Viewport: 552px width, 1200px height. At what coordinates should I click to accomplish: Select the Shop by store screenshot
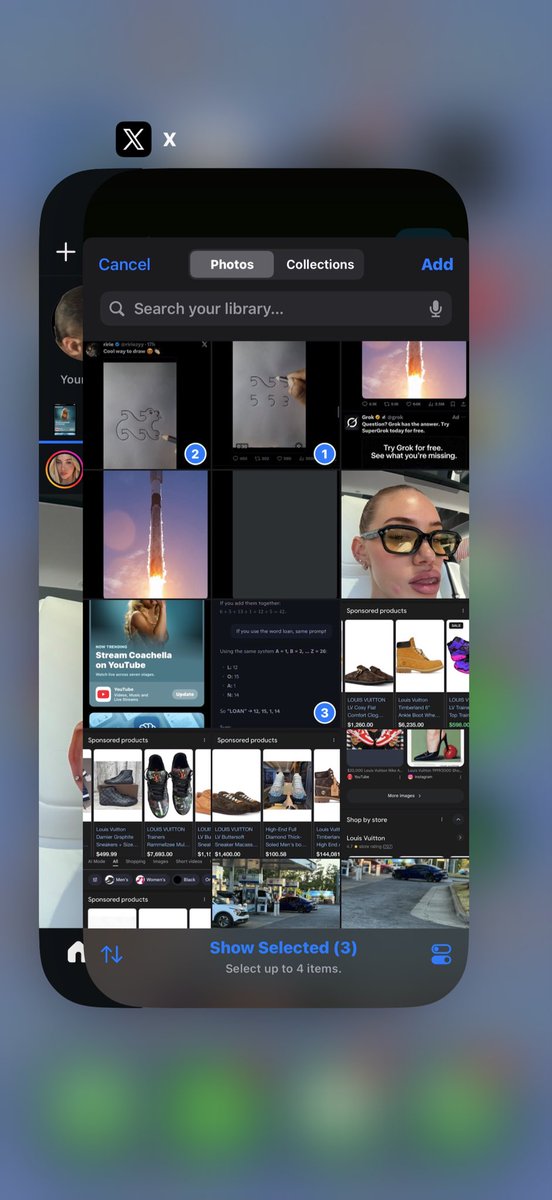point(405,792)
